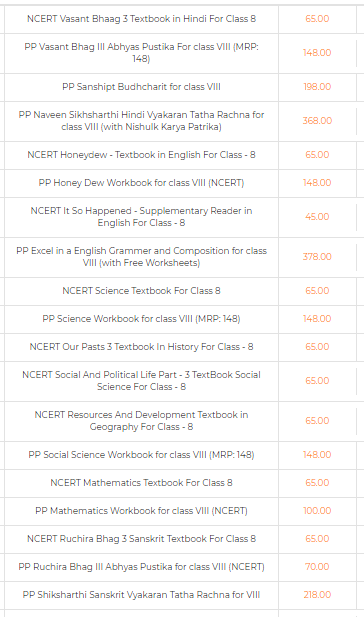Open NCERT Ruchira Bhag 3 Sanskrit textbook

click(141, 539)
